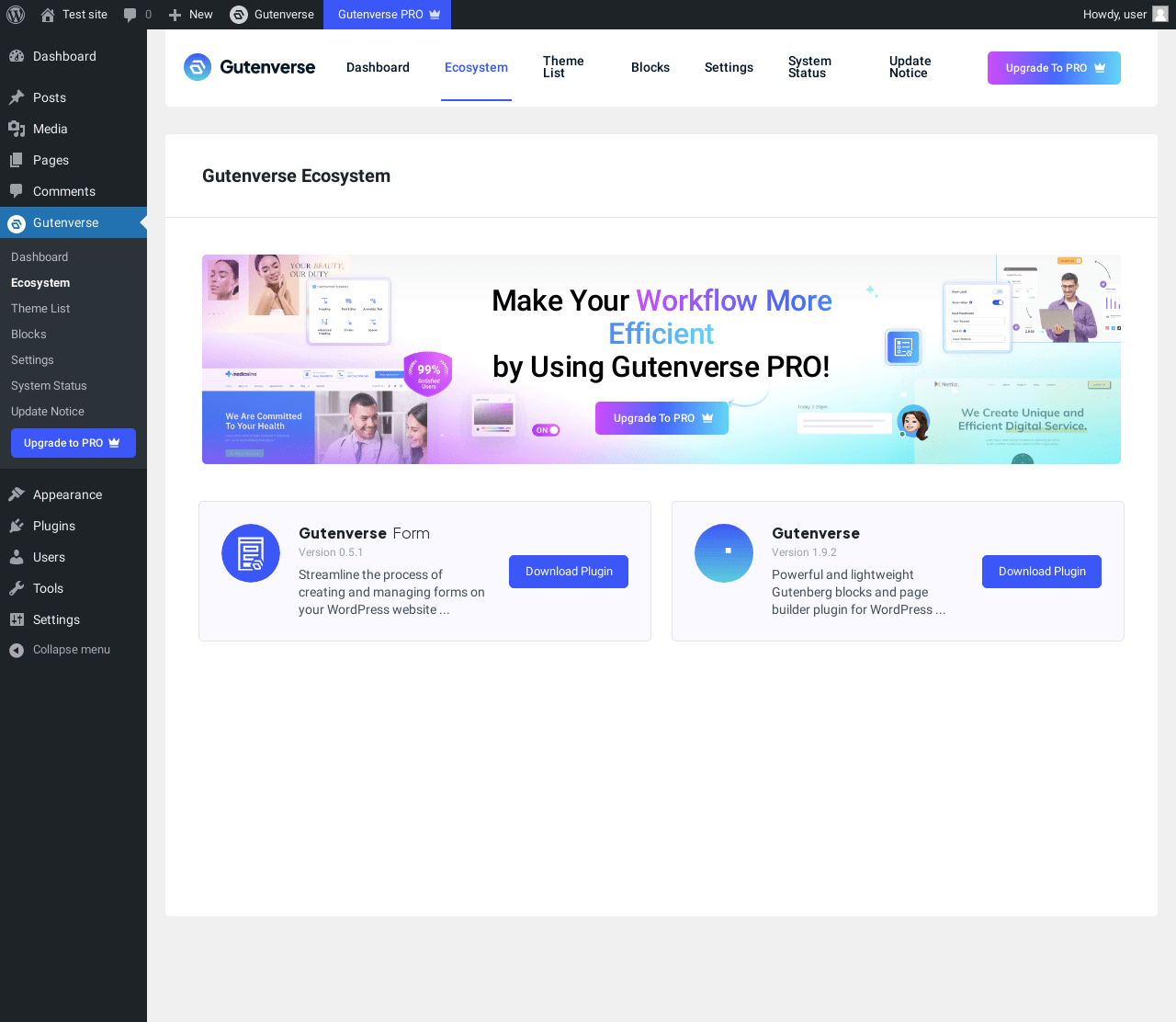Open Theme List in sidebar submenu
Viewport: 1176px width, 1022px height.
coord(40,309)
